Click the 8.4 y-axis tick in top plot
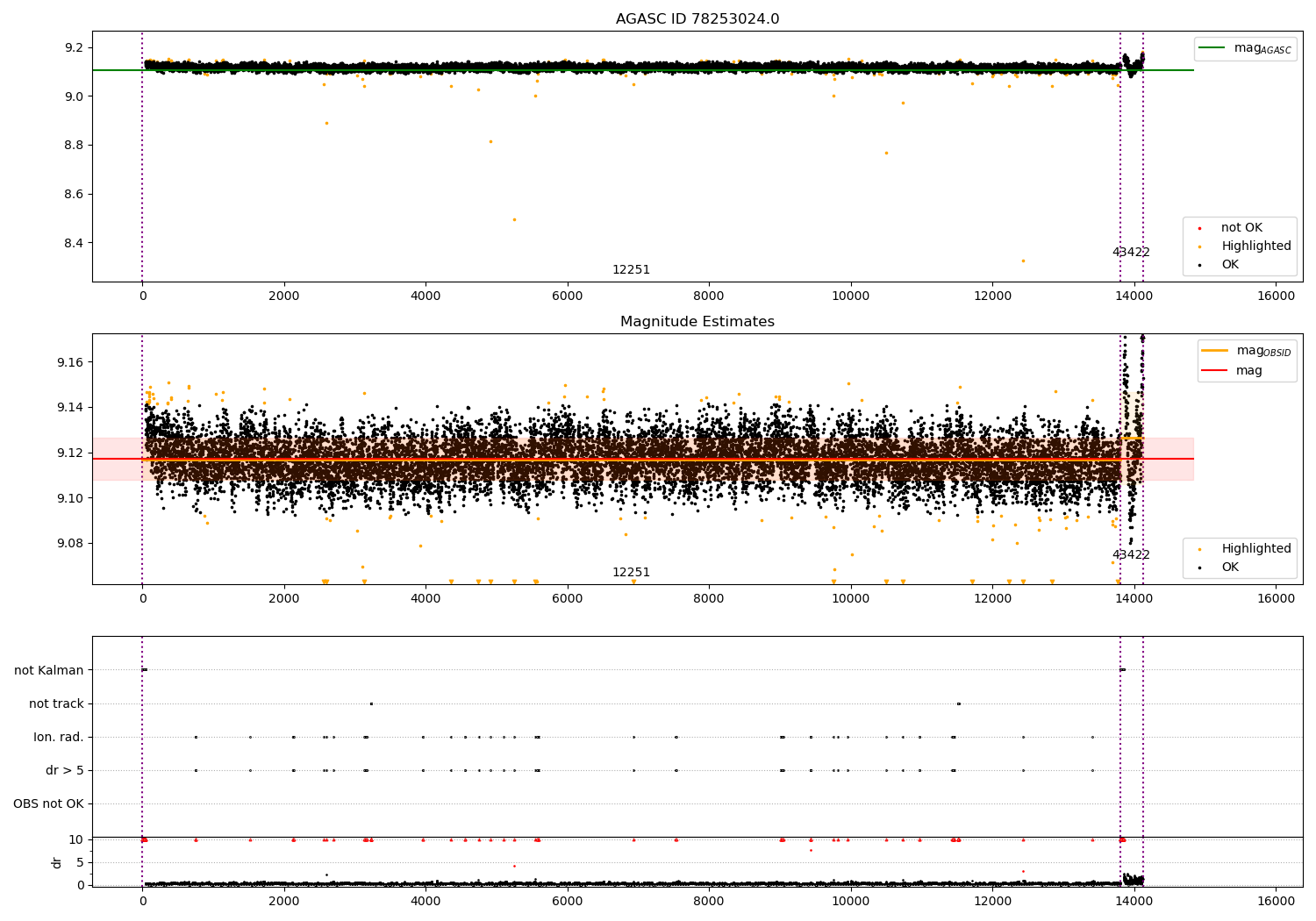Viewport: 1316px width, 921px height. click(75, 243)
